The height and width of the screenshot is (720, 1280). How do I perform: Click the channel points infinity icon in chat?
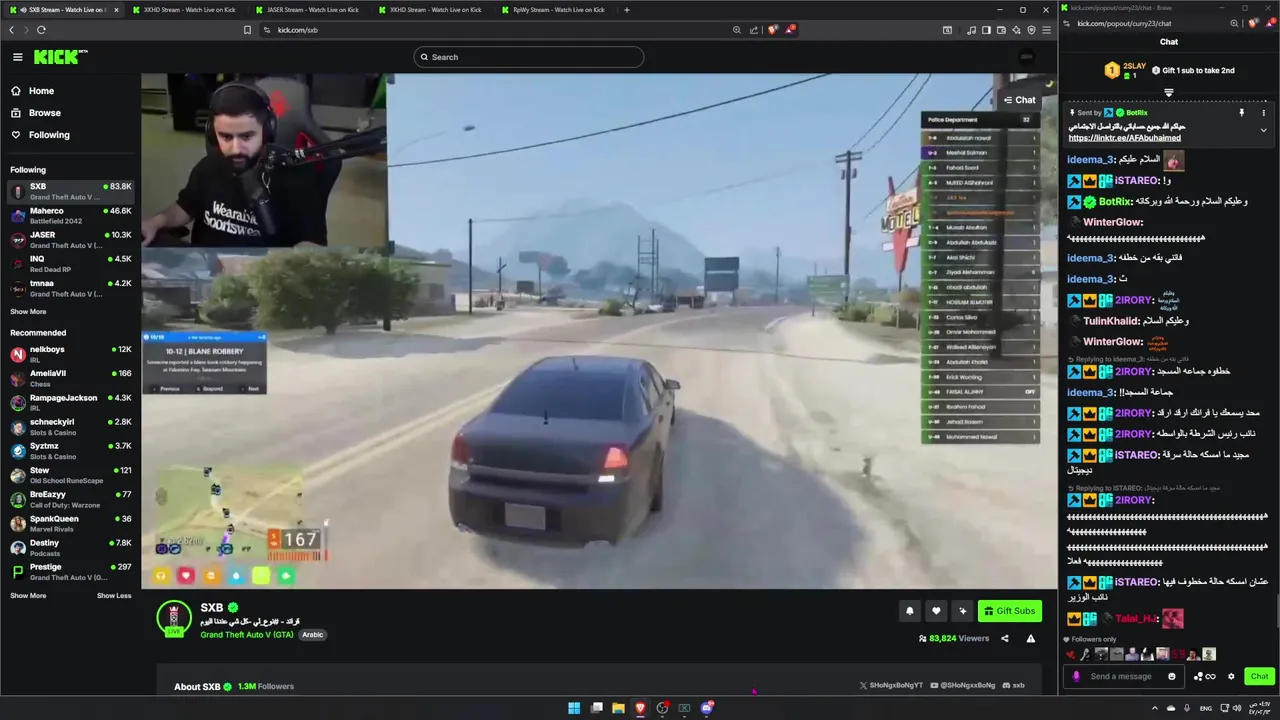click(x=1204, y=676)
